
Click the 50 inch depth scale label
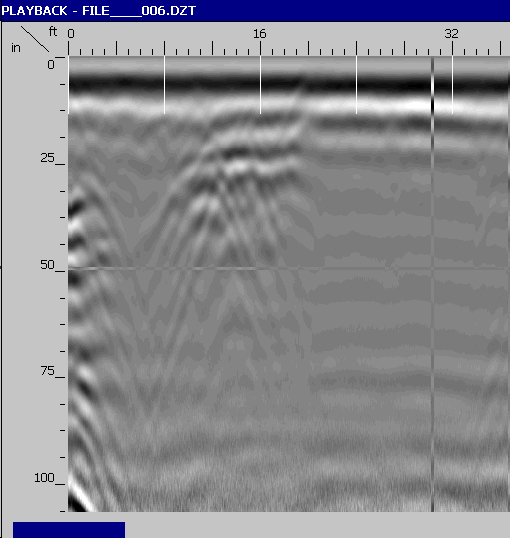[47, 265]
